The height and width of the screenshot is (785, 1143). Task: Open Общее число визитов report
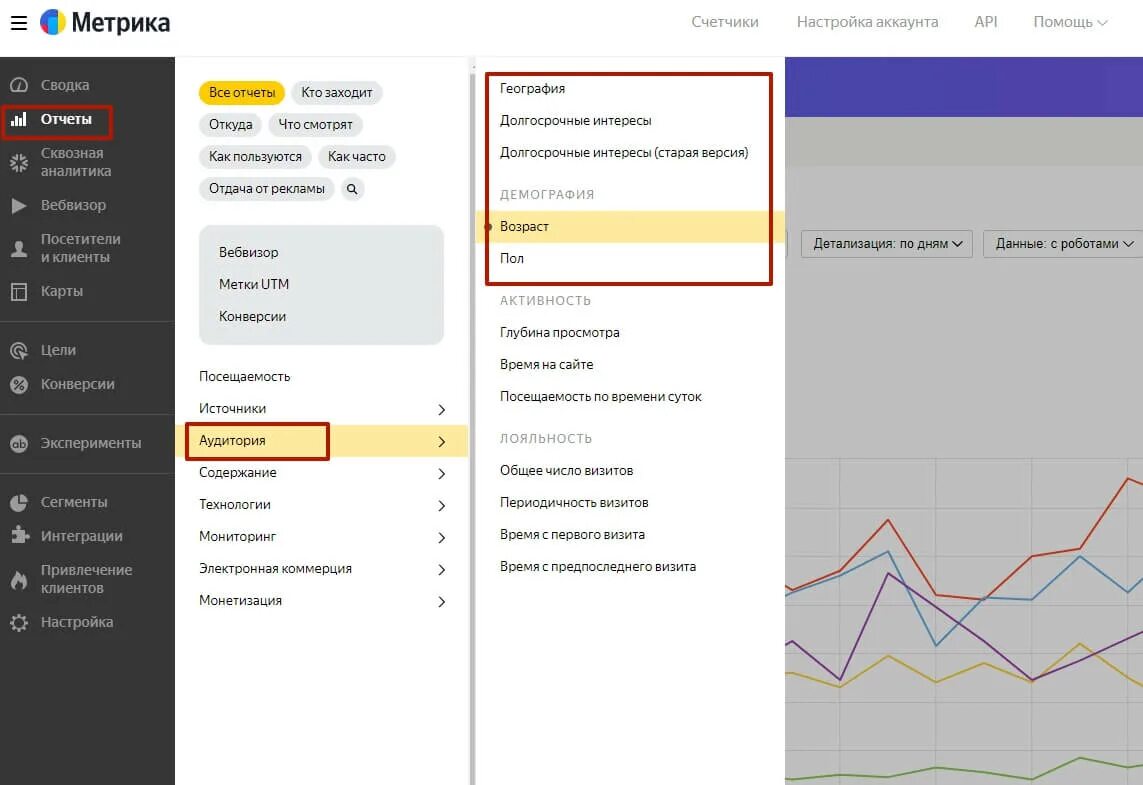566,470
